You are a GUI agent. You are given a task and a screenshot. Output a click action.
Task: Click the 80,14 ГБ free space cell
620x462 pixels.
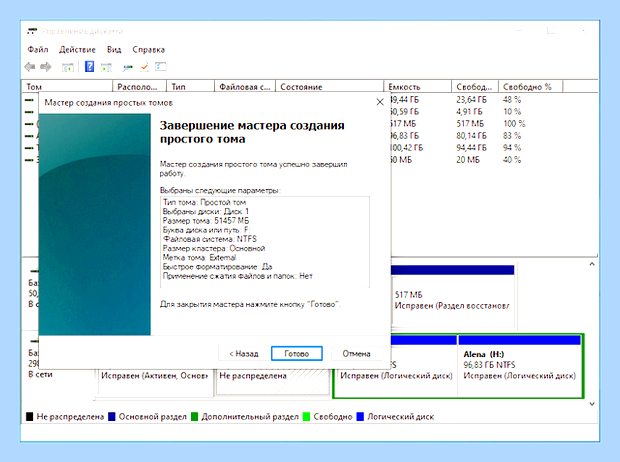[x=471, y=136]
